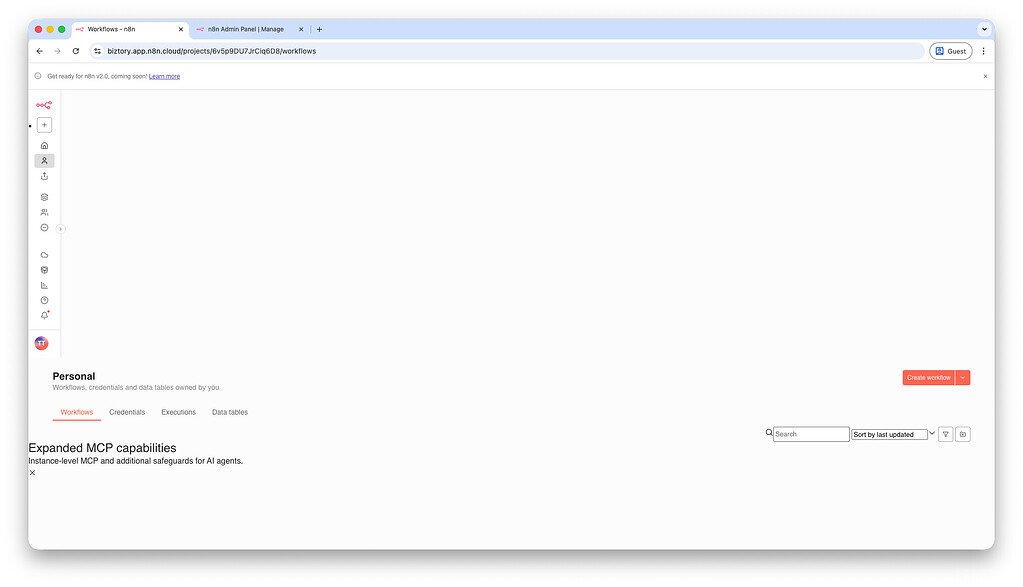Image resolution: width=1023 pixels, height=587 pixels.
Task: Click the n8n logo in the sidebar
Action: (x=44, y=104)
